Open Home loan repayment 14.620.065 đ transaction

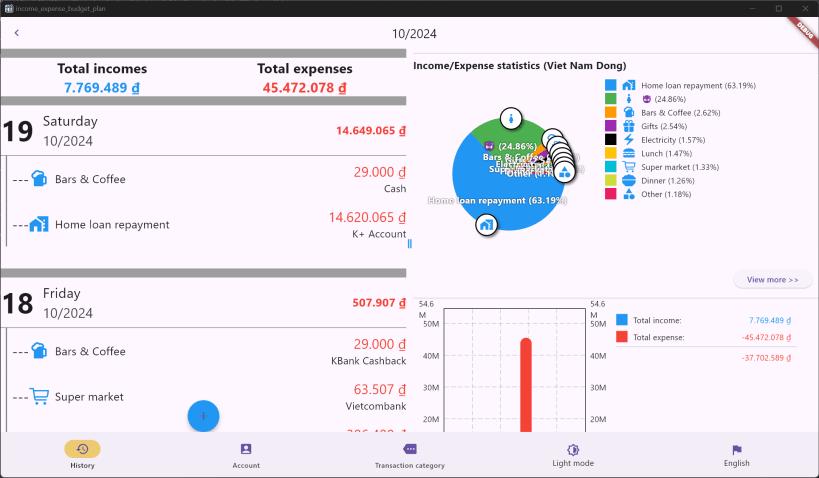(209, 225)
